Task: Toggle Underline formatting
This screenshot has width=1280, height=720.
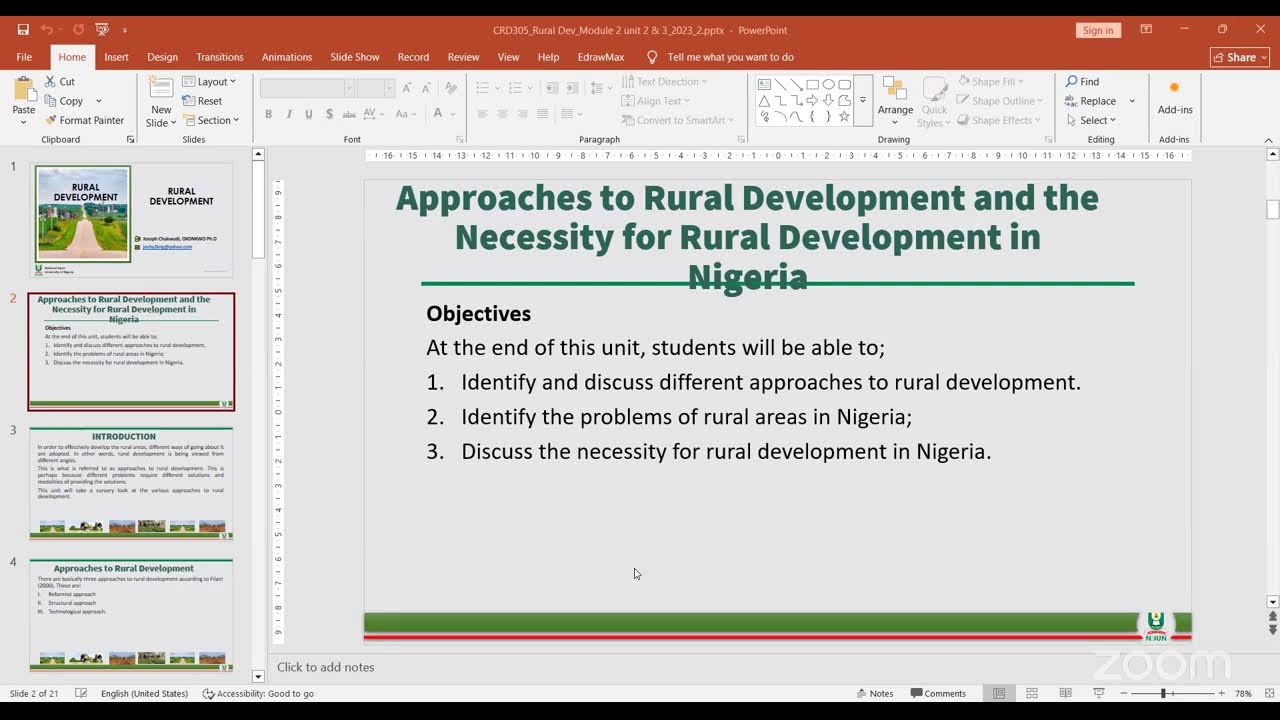Action: click(x=309, y=114)
